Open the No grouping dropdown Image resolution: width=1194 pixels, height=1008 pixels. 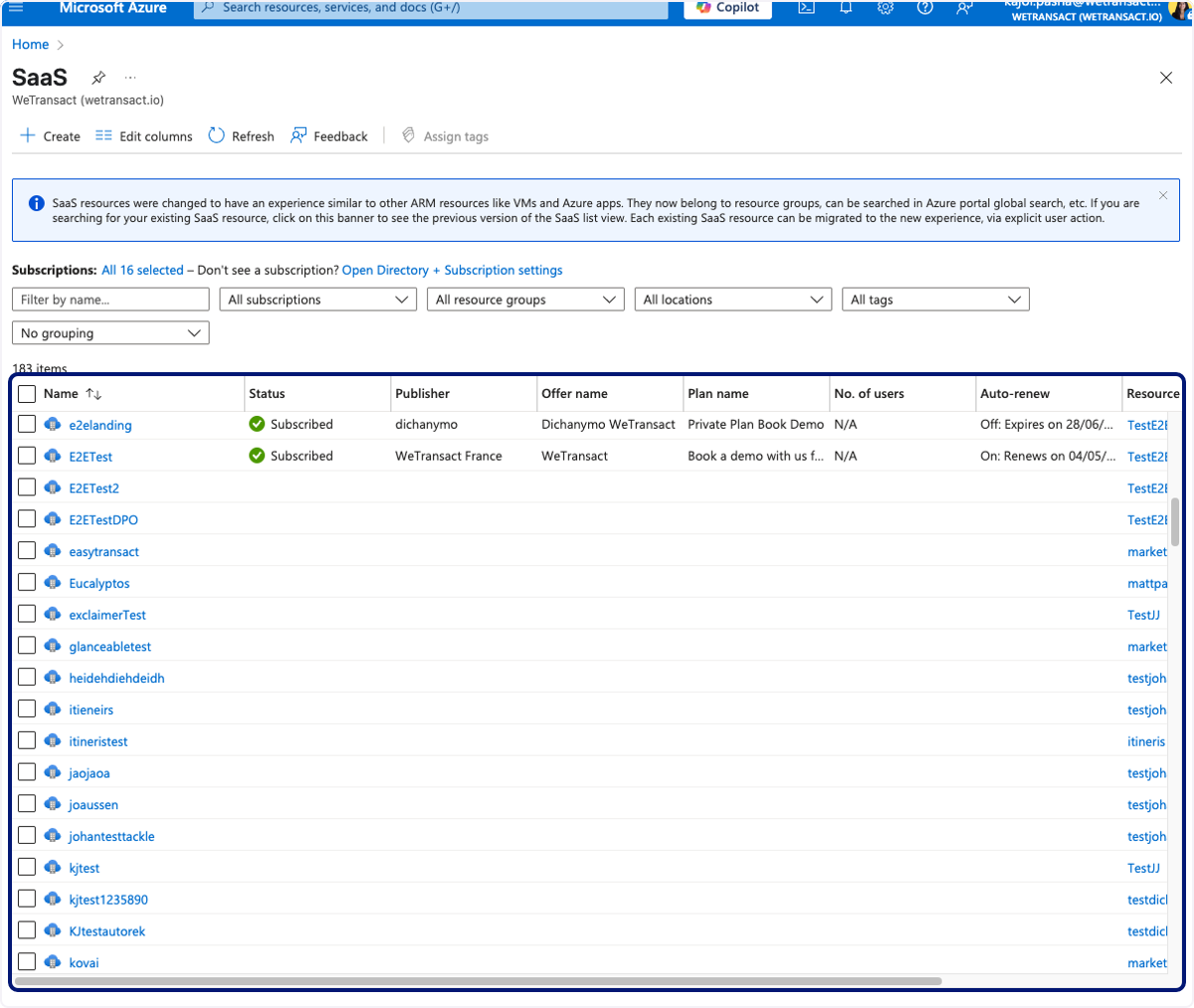coord(110,333)
